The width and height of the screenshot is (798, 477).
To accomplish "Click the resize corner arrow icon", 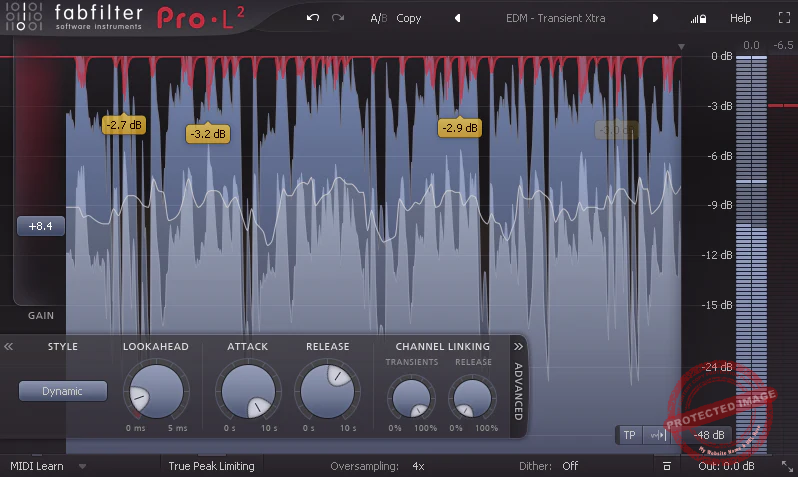I will click(x=787, y=466).
